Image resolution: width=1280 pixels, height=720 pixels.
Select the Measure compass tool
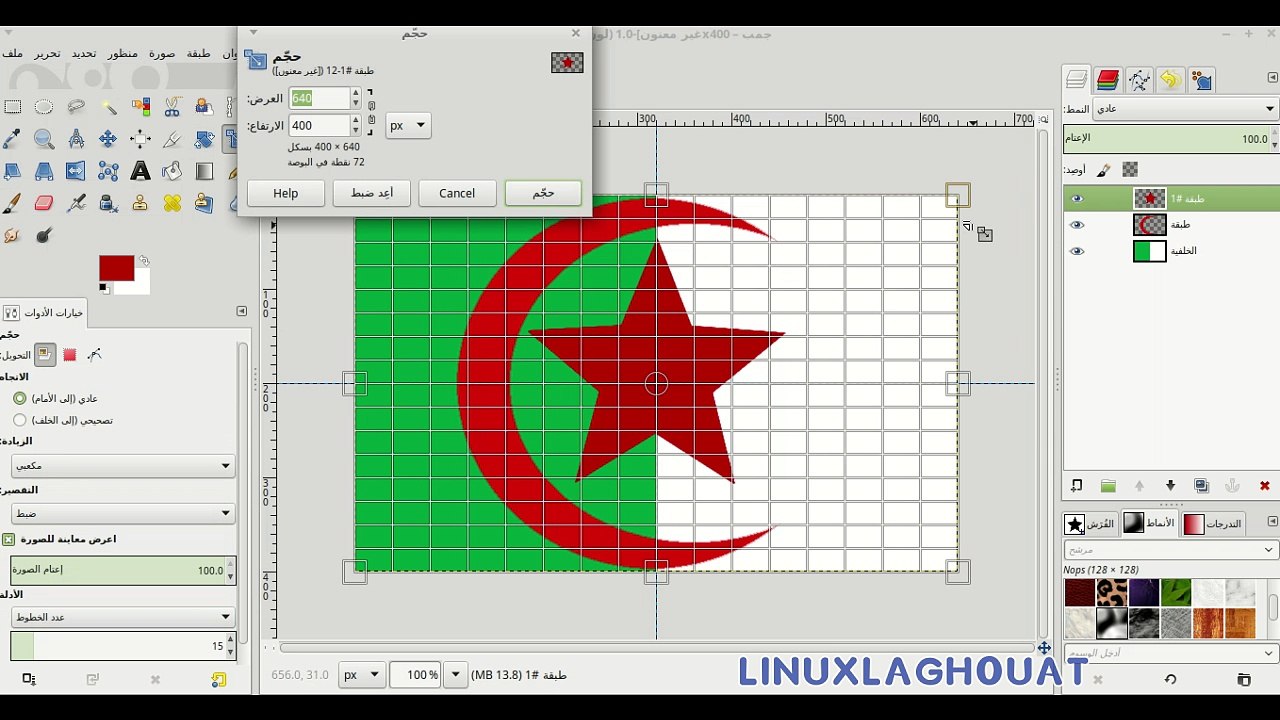76,139
